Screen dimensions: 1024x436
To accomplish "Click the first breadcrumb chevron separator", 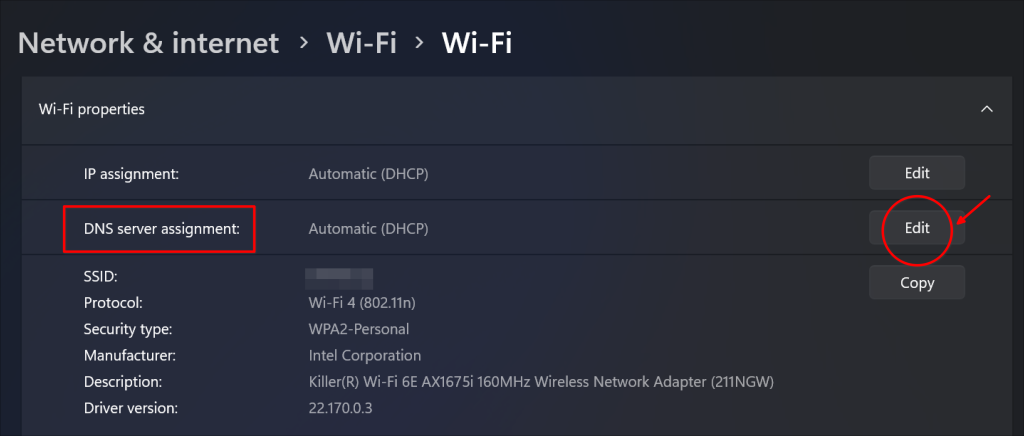I will click(303, 44).
